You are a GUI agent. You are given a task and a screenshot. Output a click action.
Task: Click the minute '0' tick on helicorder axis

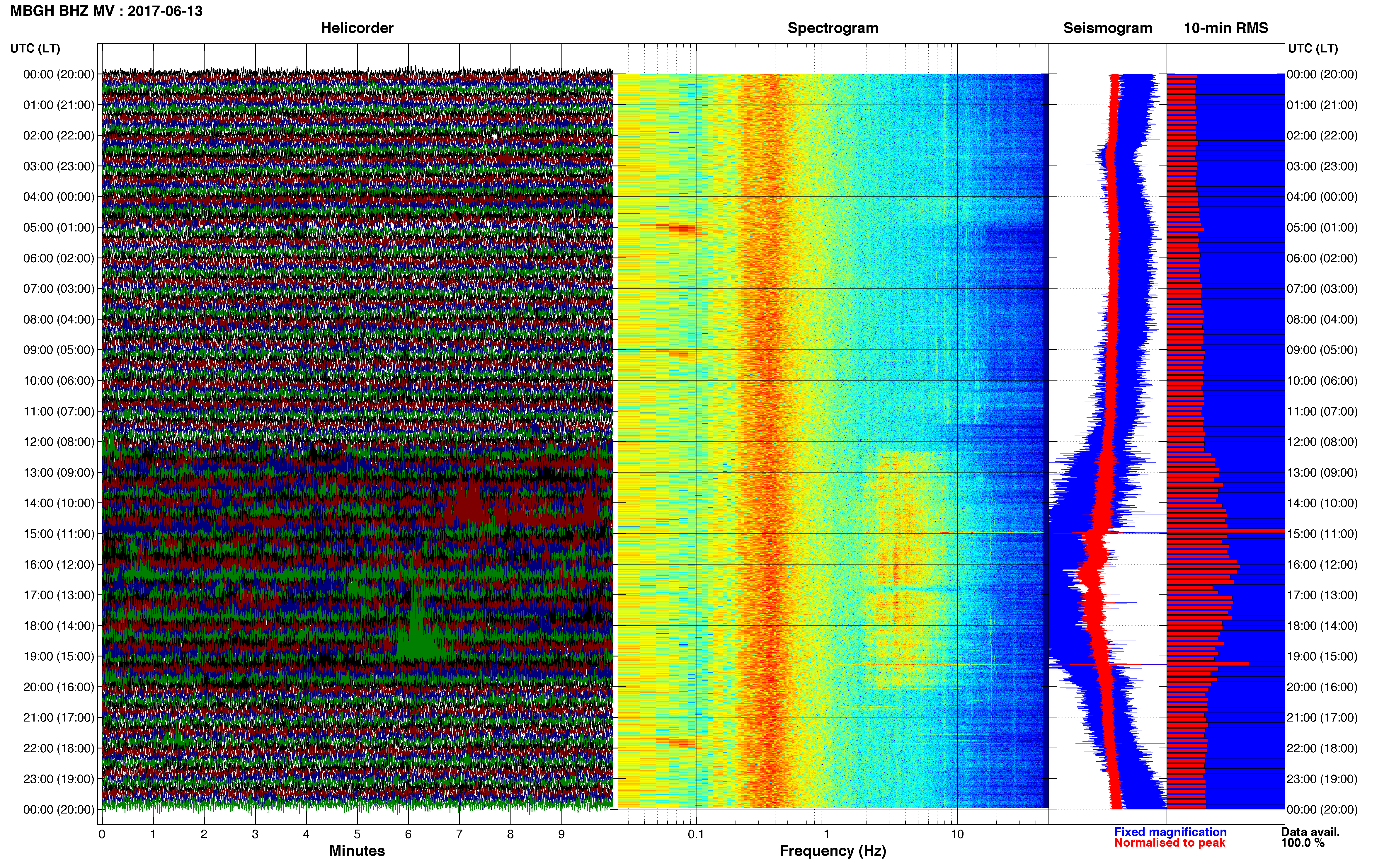point(102,834)
